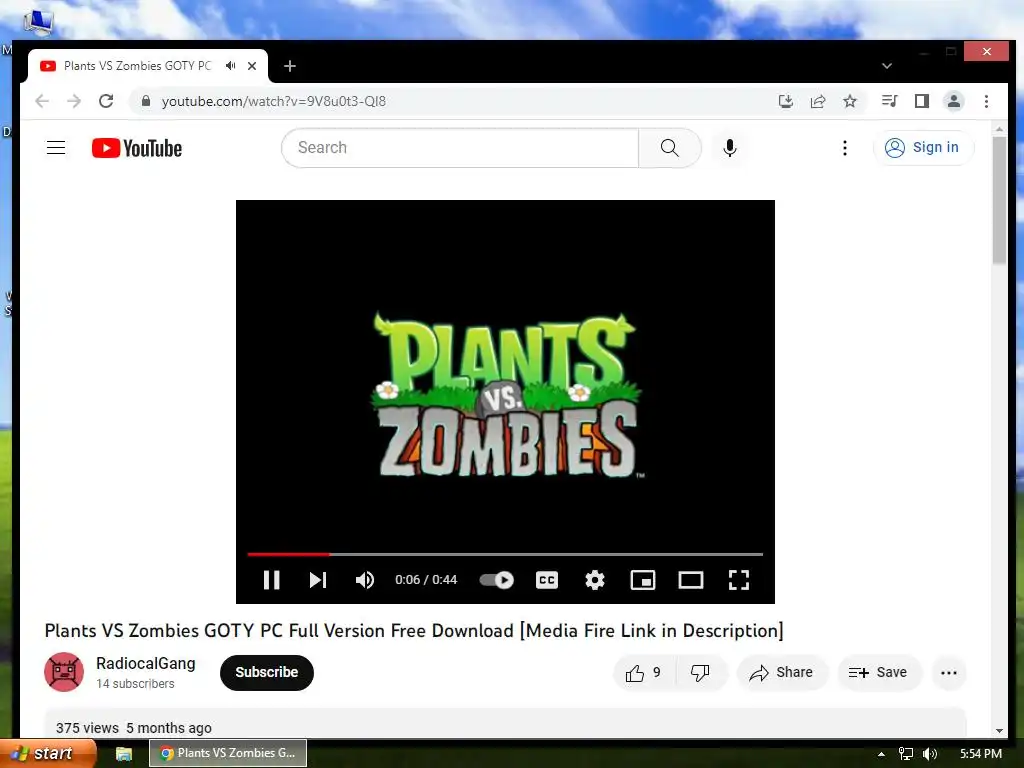This screenshot has height=768, width=1024.
Task: Click the 14 subscribers text
Action: click(135, 684)
